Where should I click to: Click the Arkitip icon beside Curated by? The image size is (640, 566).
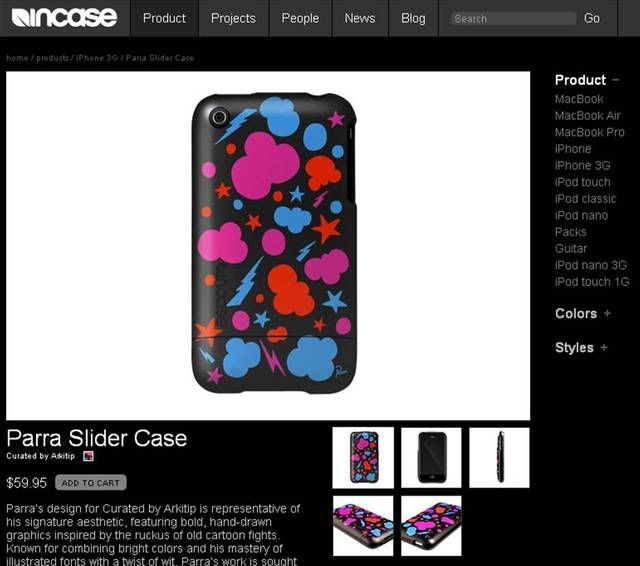click(x=88, y=456)
